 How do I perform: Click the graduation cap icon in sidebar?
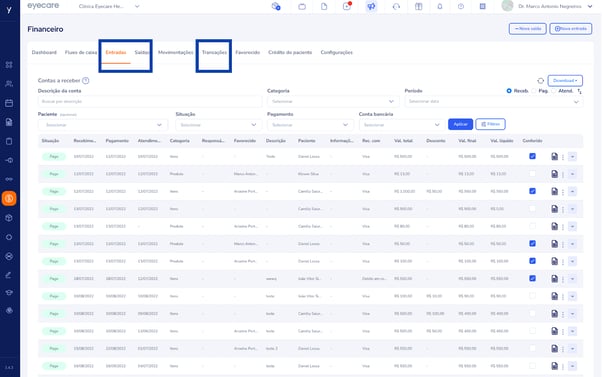9,293
